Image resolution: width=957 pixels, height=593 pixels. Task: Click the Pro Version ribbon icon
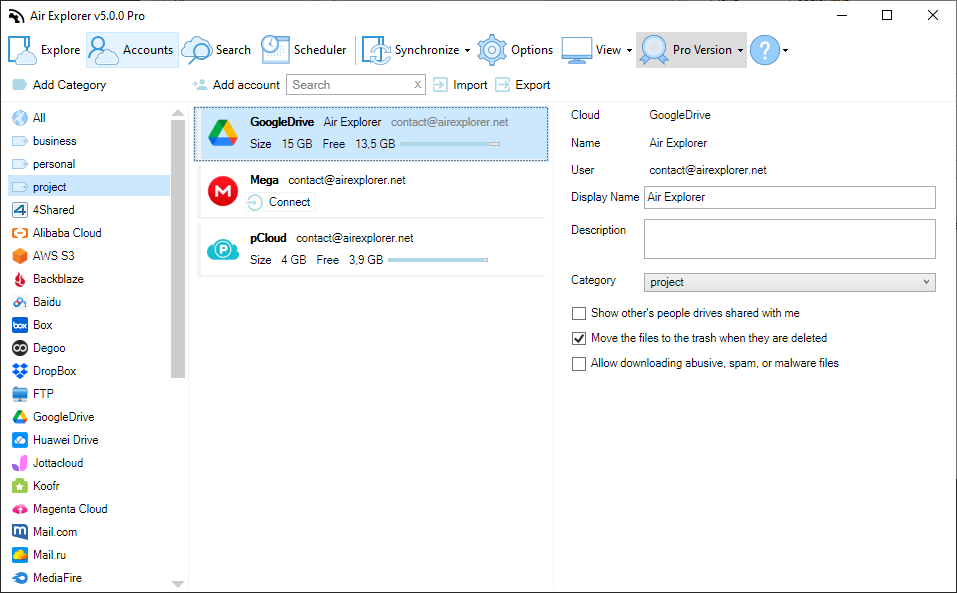(654, 50)
